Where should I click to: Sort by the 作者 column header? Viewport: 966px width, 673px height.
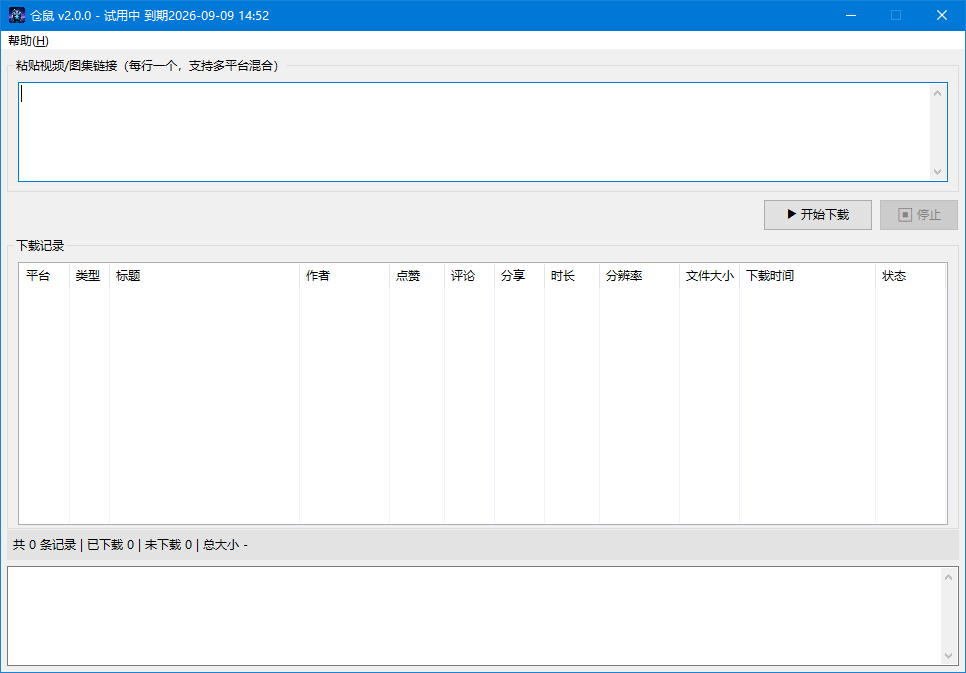pyautogui.click(x=344, y=276)
